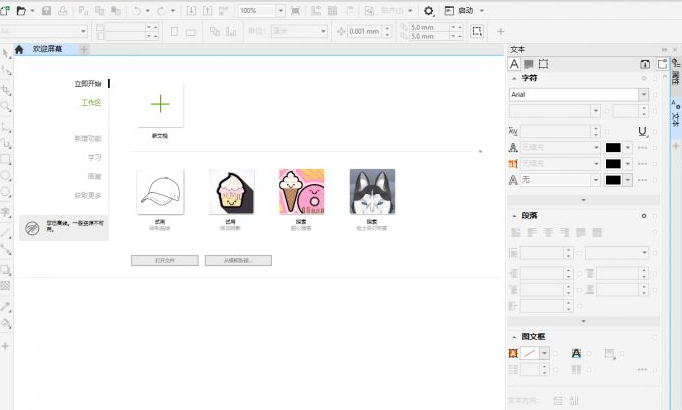This screenshot has height=410, width=682.
Task: Click the 从模板新建 button
Action: 238,260
